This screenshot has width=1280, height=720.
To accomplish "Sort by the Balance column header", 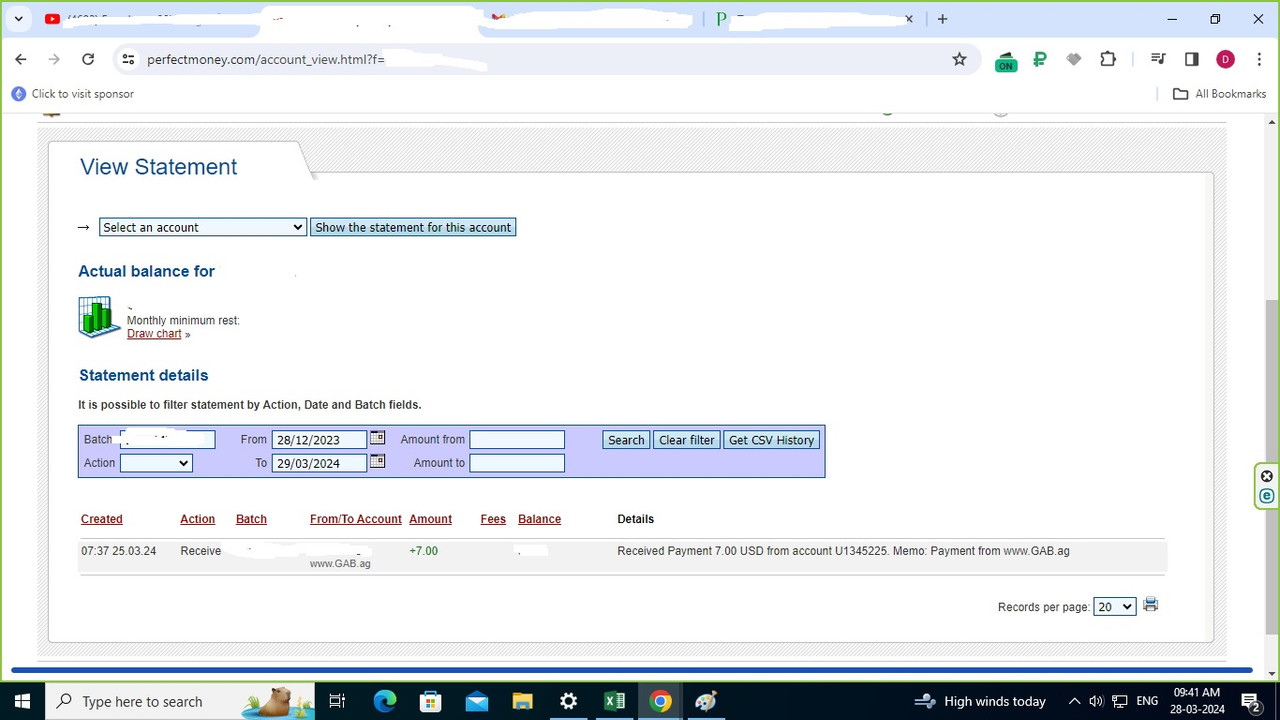I will [540, 519].
